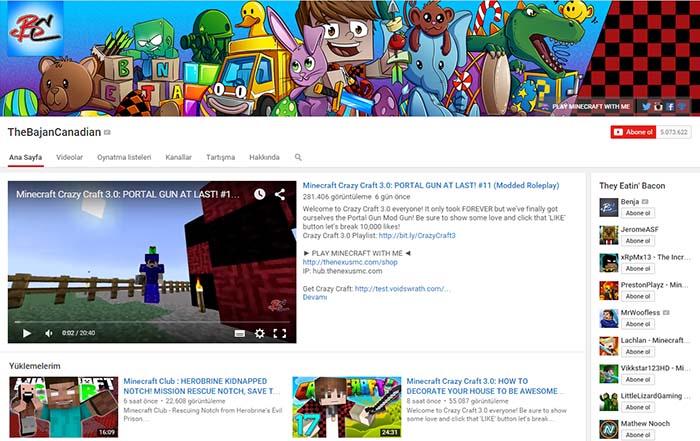Mute the video with the speaker icon

[x=47, y=333]
